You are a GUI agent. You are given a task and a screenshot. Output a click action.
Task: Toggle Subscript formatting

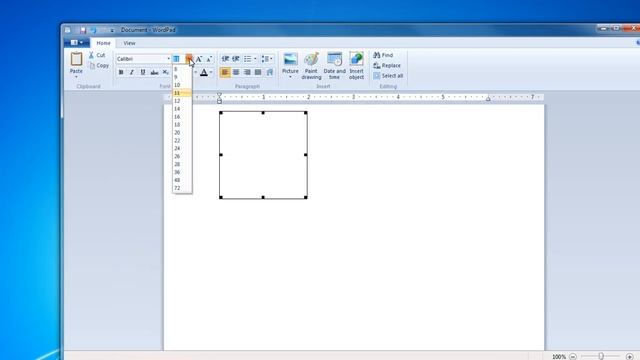[165, 72]
